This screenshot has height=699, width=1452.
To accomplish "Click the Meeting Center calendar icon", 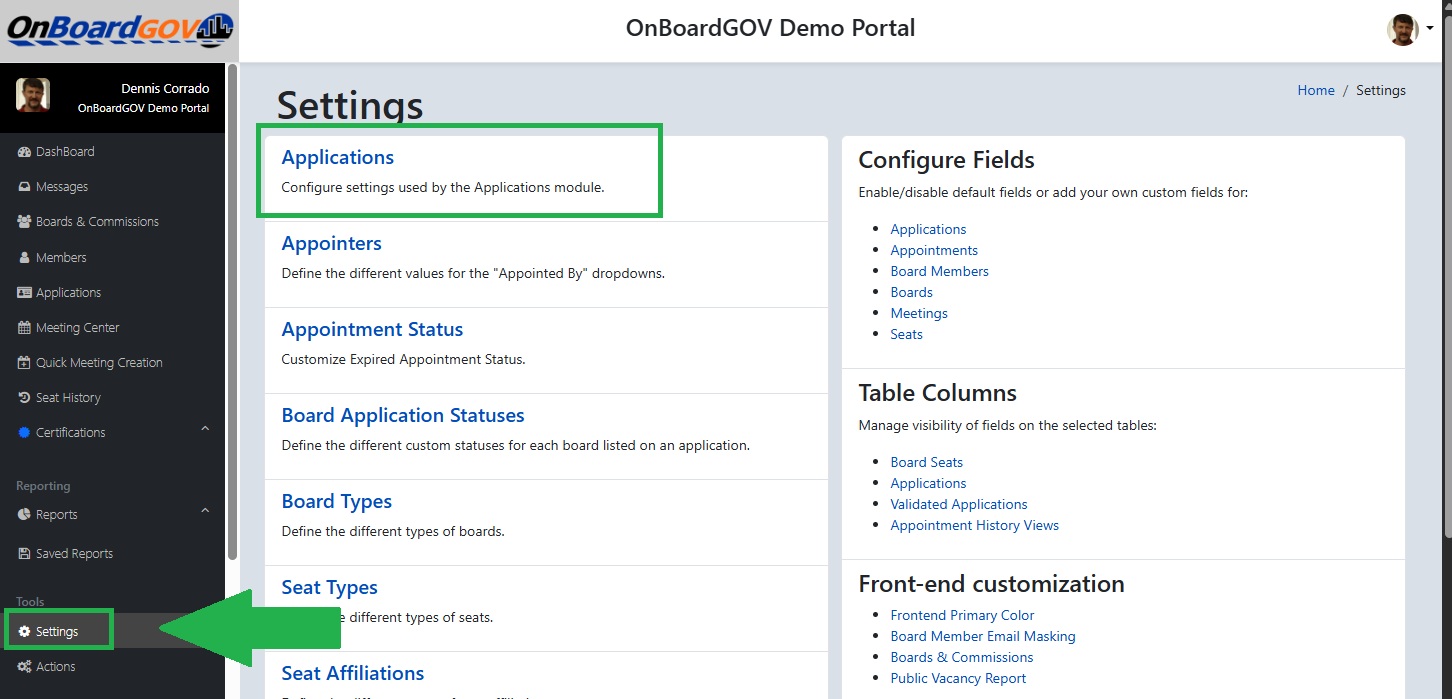I will [x=25, y=328].
